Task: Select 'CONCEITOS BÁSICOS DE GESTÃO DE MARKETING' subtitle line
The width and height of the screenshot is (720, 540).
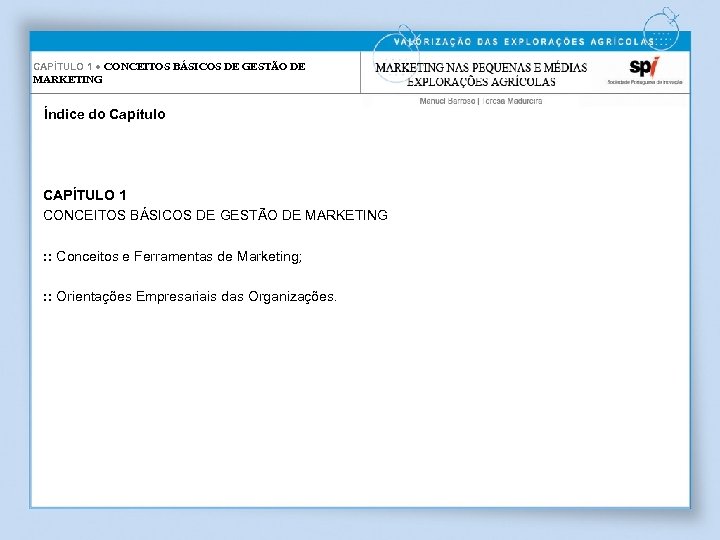Action: pos(215,215)
